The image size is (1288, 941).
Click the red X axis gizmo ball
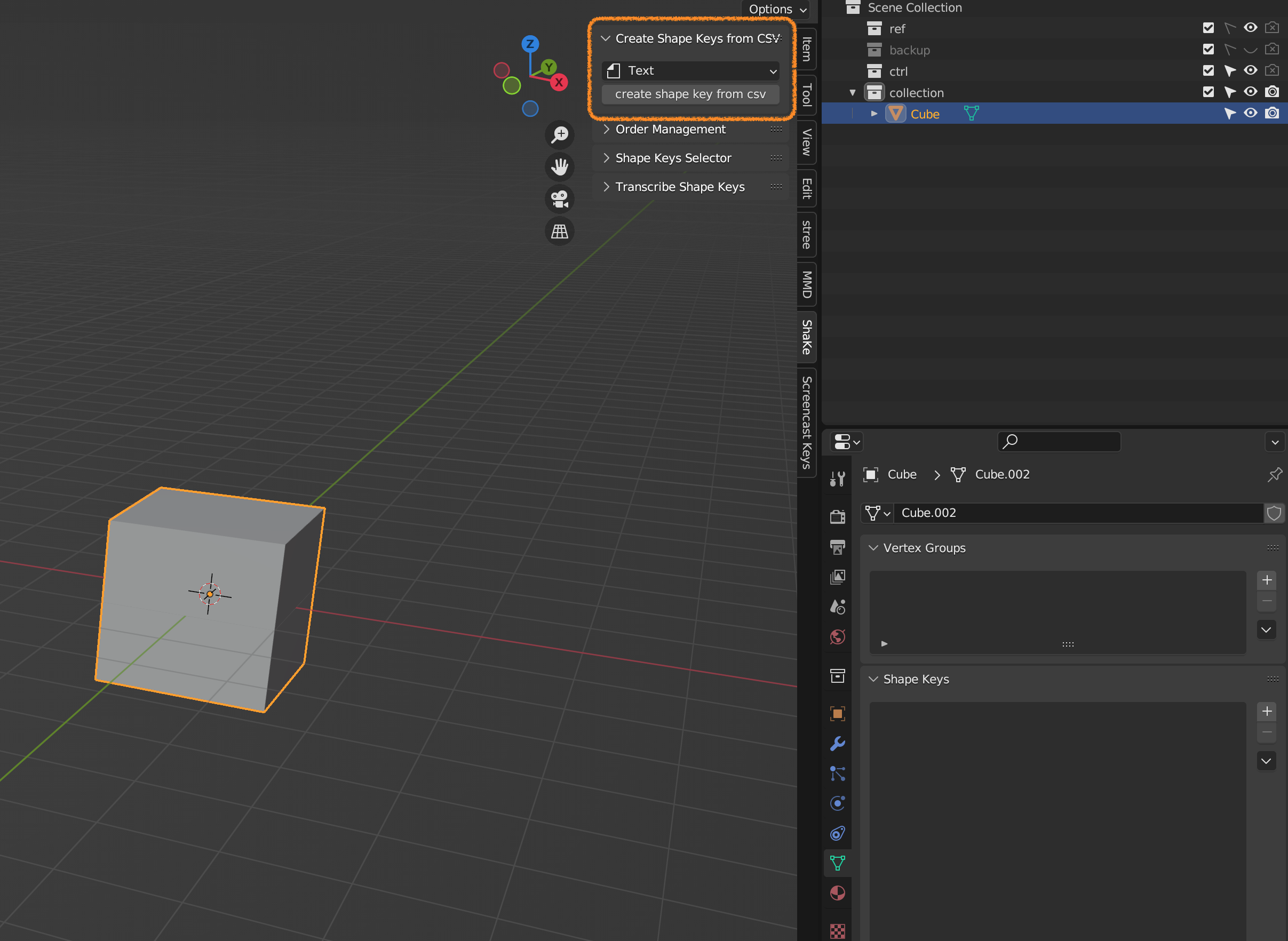tap(559, 82)
